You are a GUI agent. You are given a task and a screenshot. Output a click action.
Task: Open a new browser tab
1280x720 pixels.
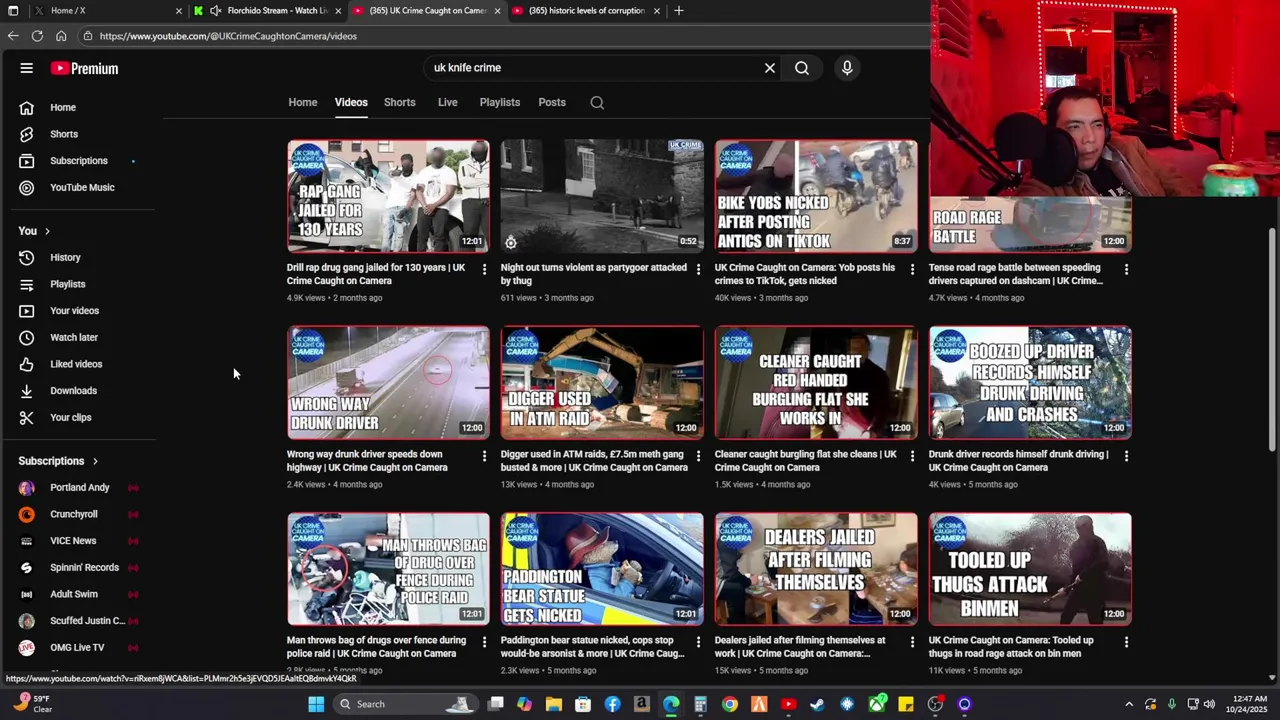679,11
